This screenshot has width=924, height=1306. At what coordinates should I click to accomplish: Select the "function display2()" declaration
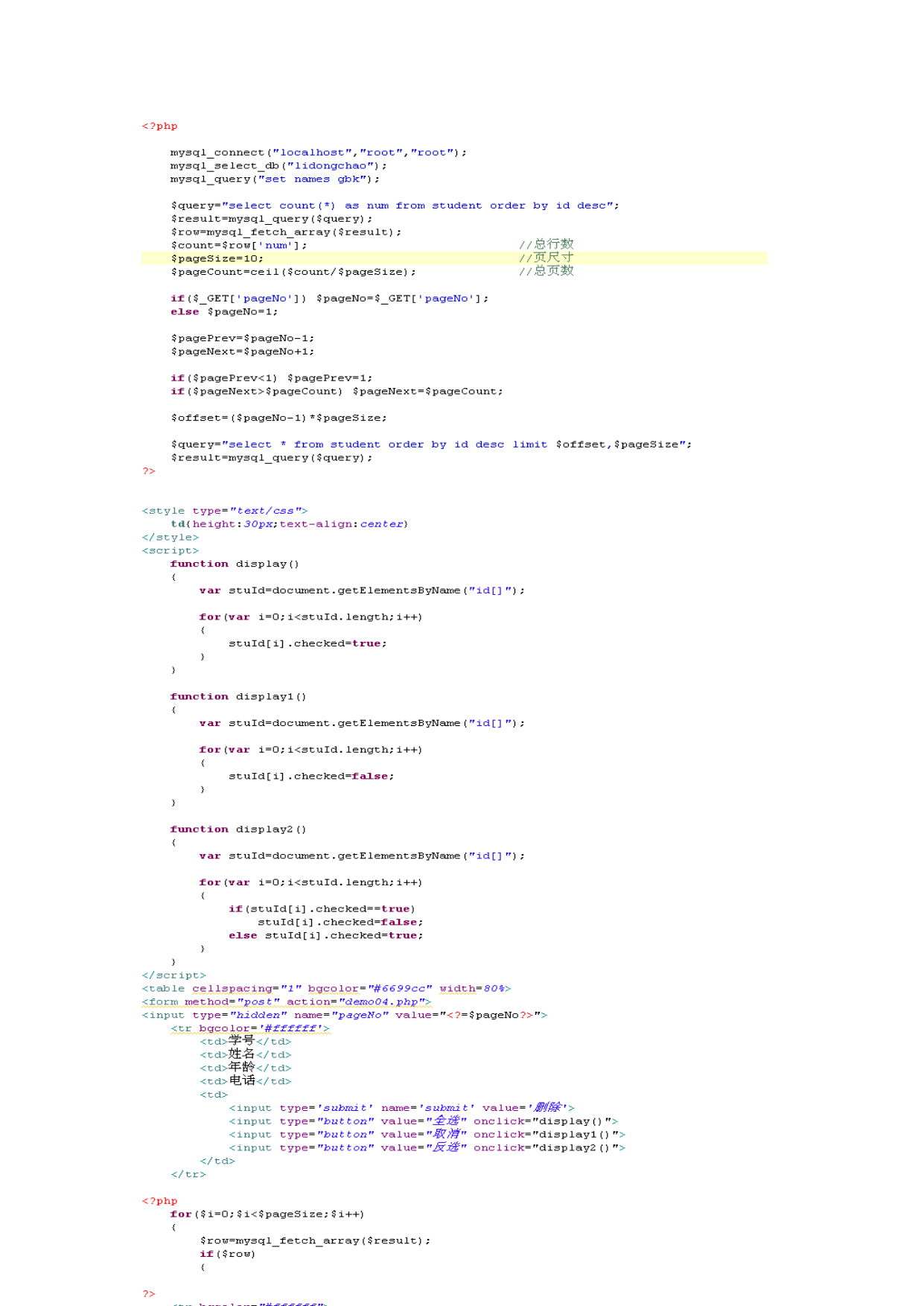coord(238,829)
